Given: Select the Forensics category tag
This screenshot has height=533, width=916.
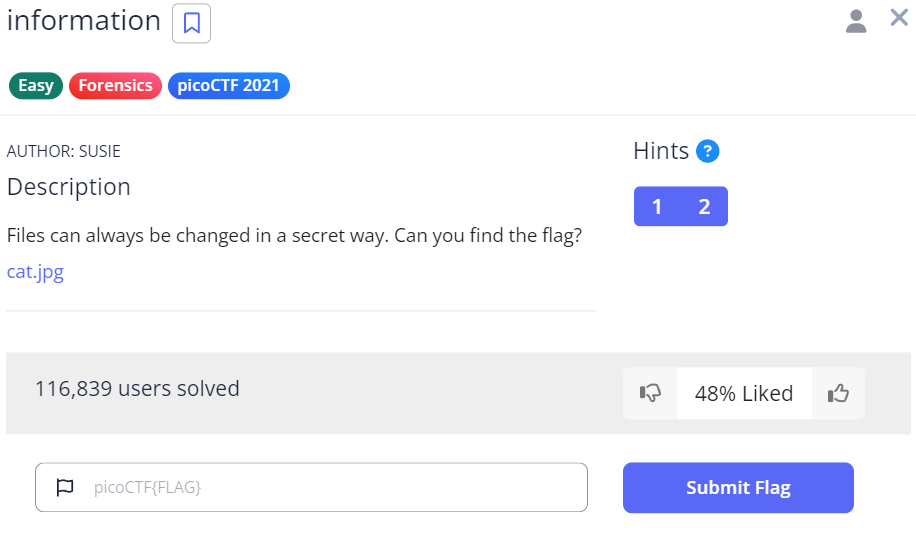Looking at the screenshot, I should (x=115, y=86).
